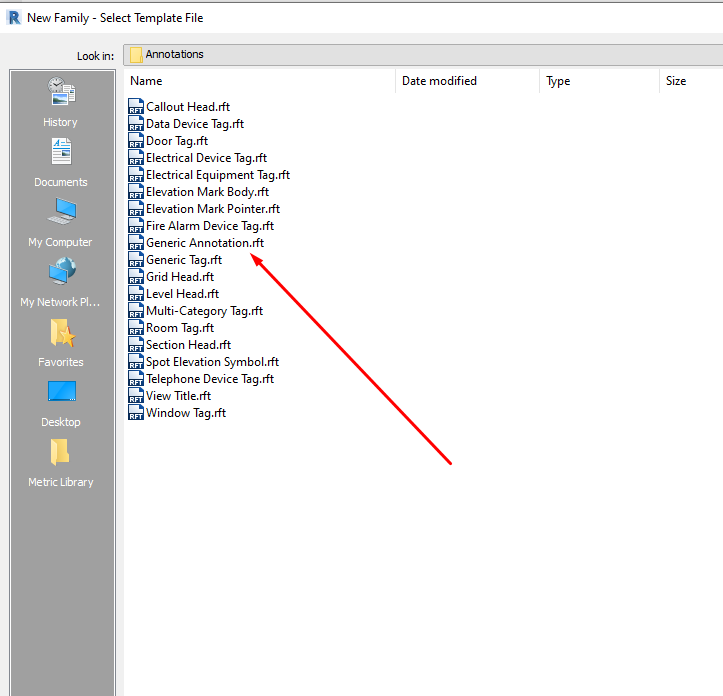
Task: Click the RFT icon of Callout Head.rft
Action: [136, 107]
